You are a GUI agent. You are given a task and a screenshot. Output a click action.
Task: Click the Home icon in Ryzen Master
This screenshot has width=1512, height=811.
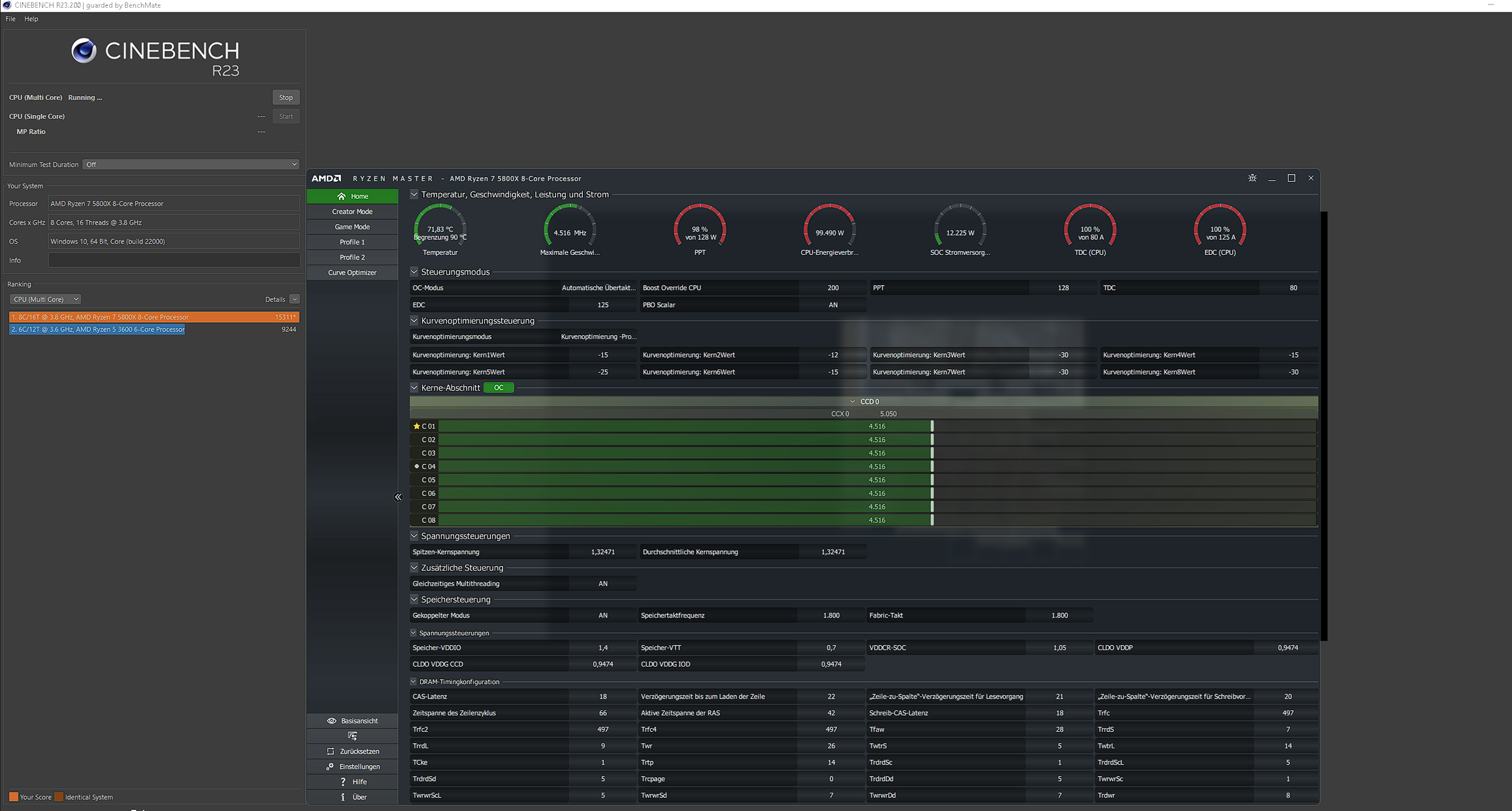pyautogui.click(x=341, y=196)
